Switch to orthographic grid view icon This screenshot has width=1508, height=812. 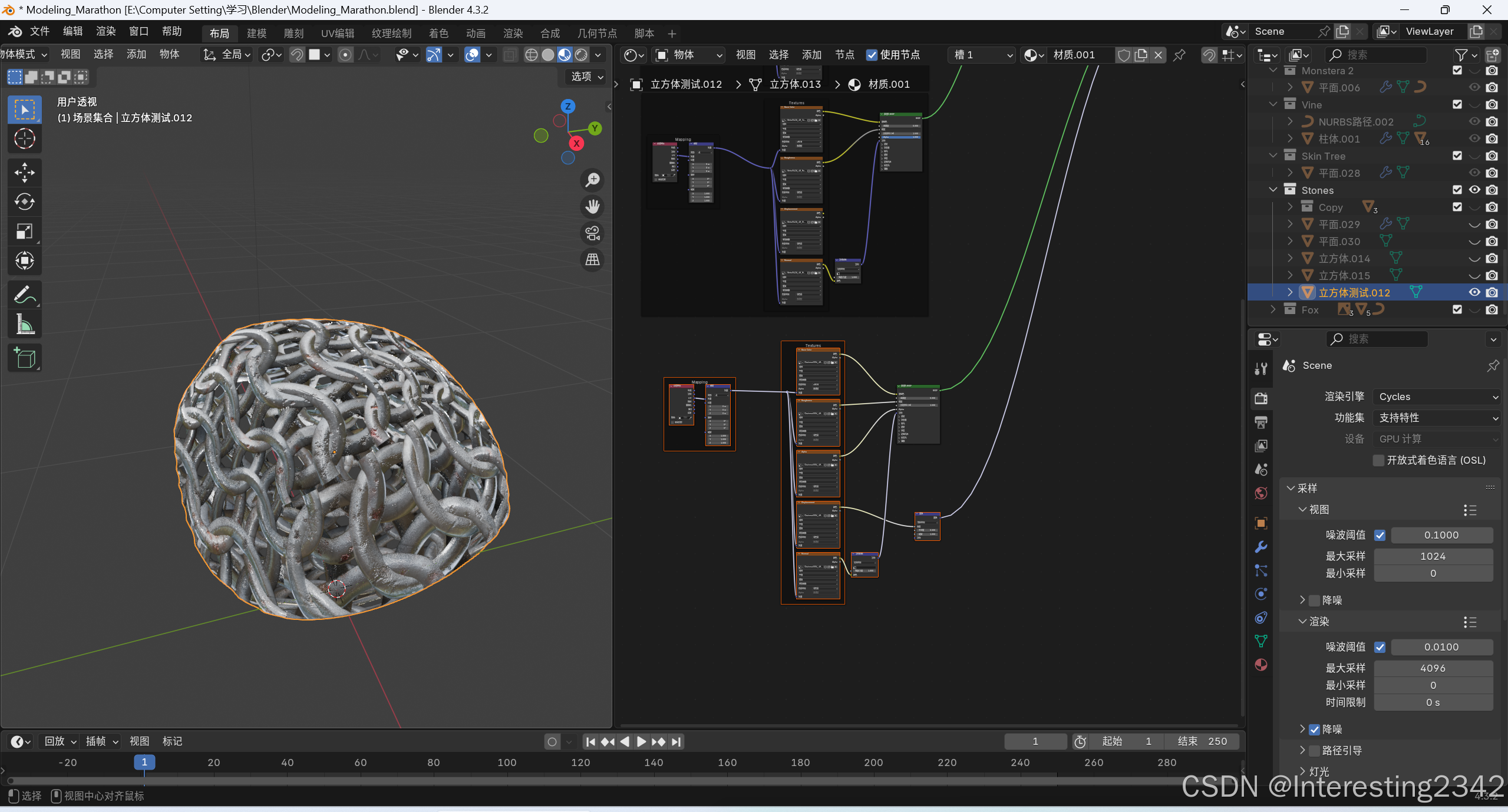(x=592, y=260)
